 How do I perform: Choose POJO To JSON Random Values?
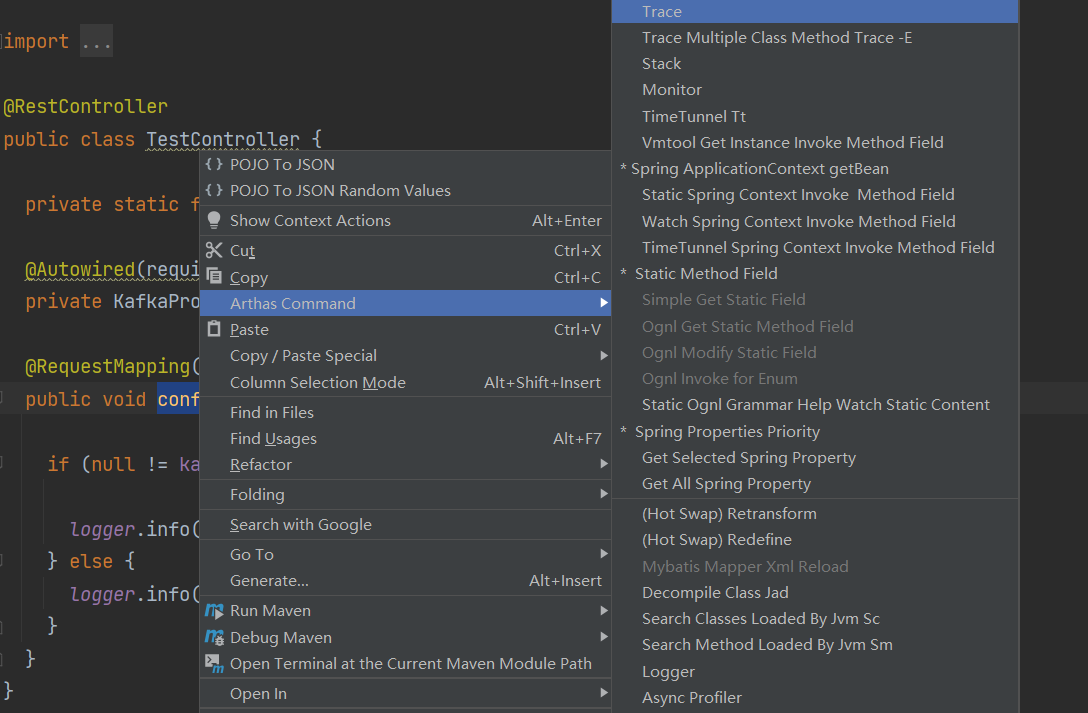click(x=405, y=190)
